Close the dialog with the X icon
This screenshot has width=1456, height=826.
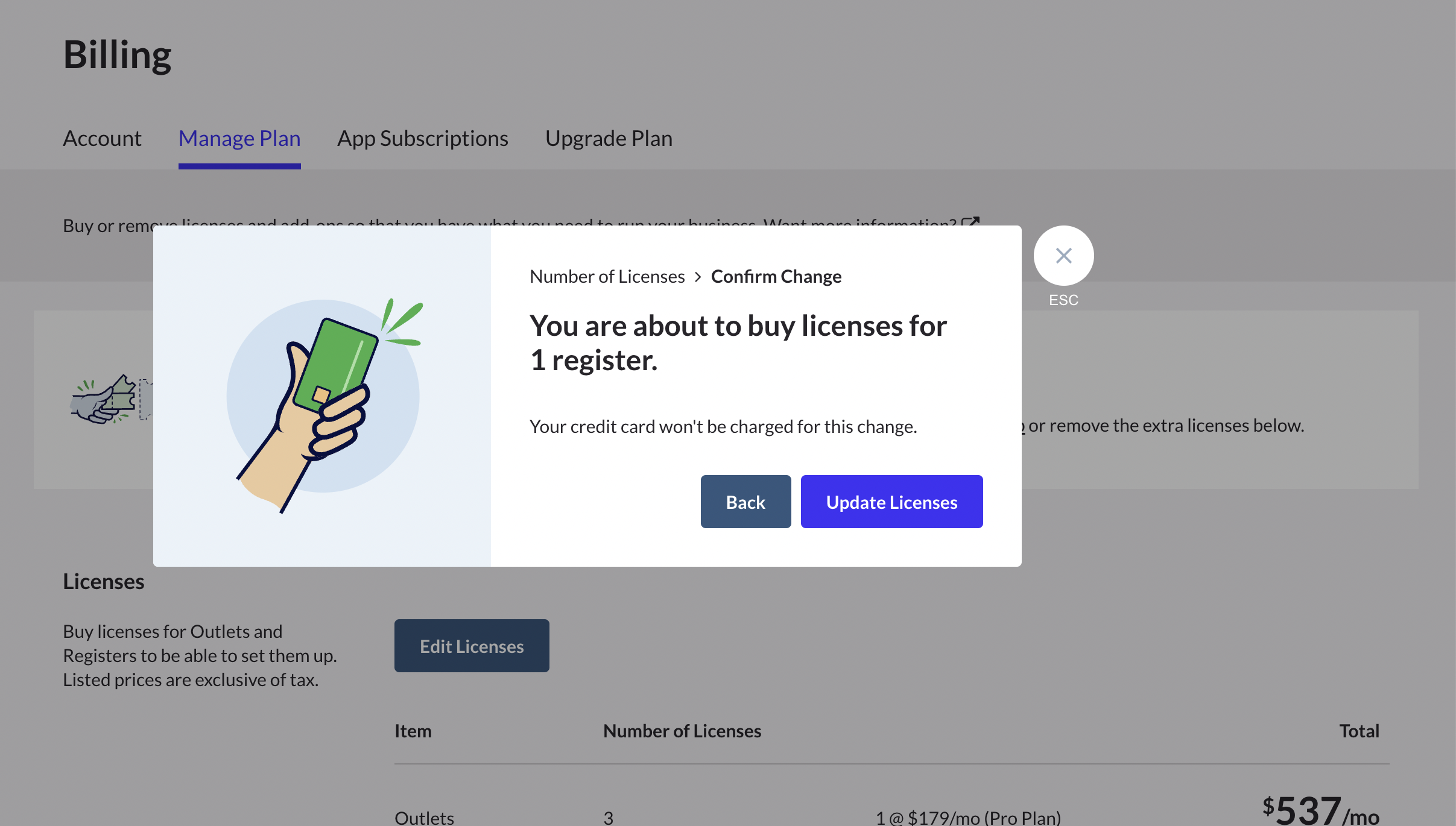coord(1063,256)
